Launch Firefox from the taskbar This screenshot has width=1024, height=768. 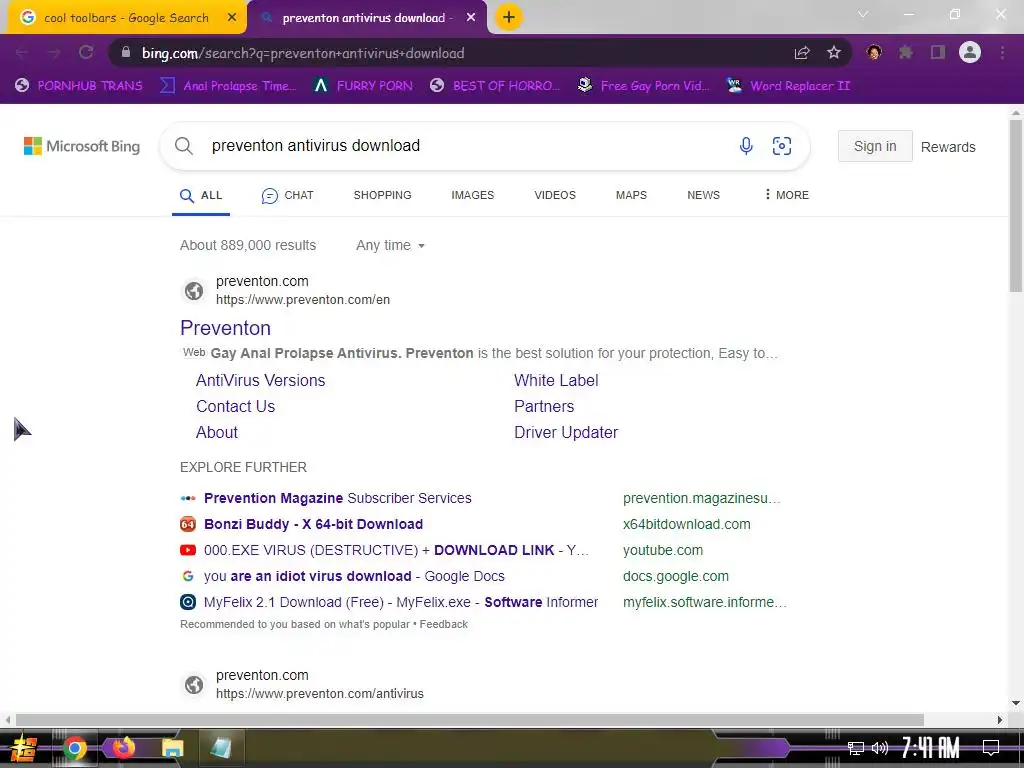click(x=123, y=748)
